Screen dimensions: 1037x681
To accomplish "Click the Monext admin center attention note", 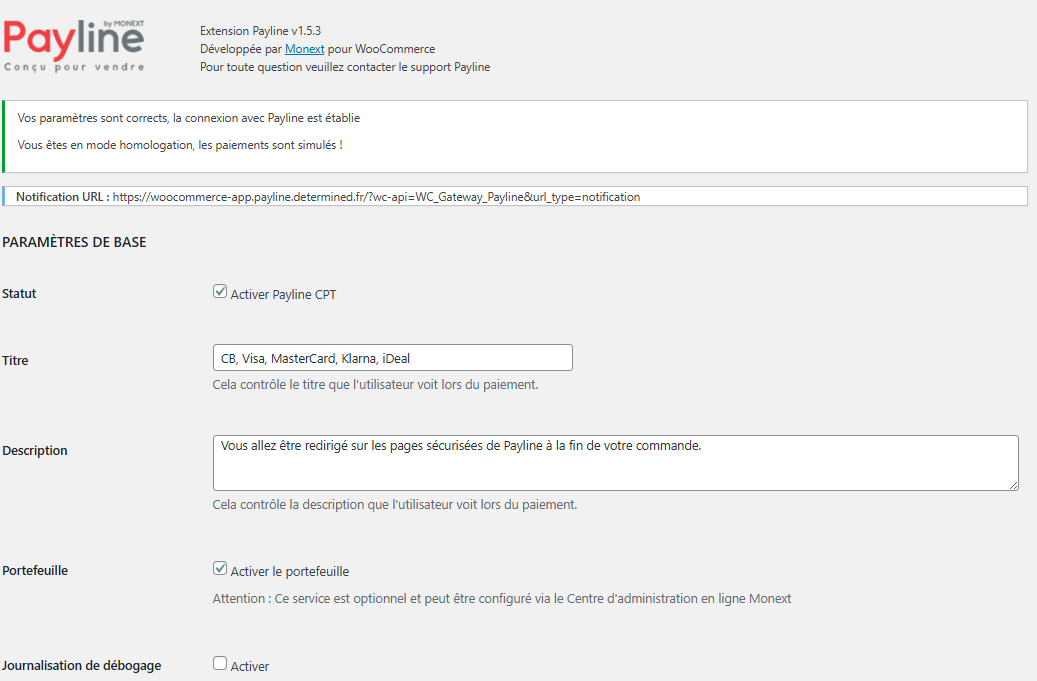I will [x=502, y=598].
